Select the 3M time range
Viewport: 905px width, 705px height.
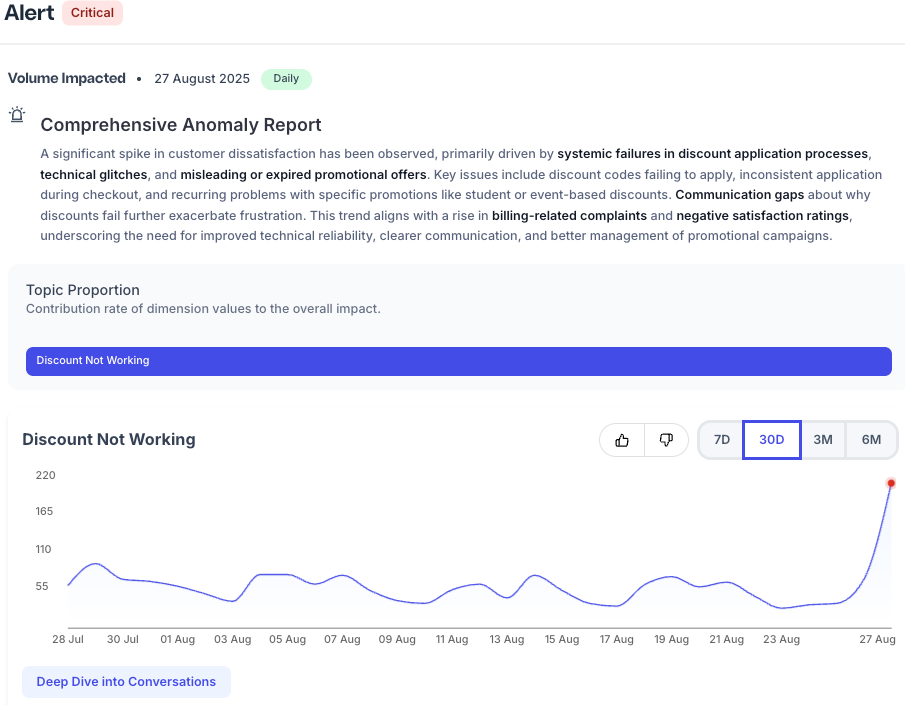(822, 439)
